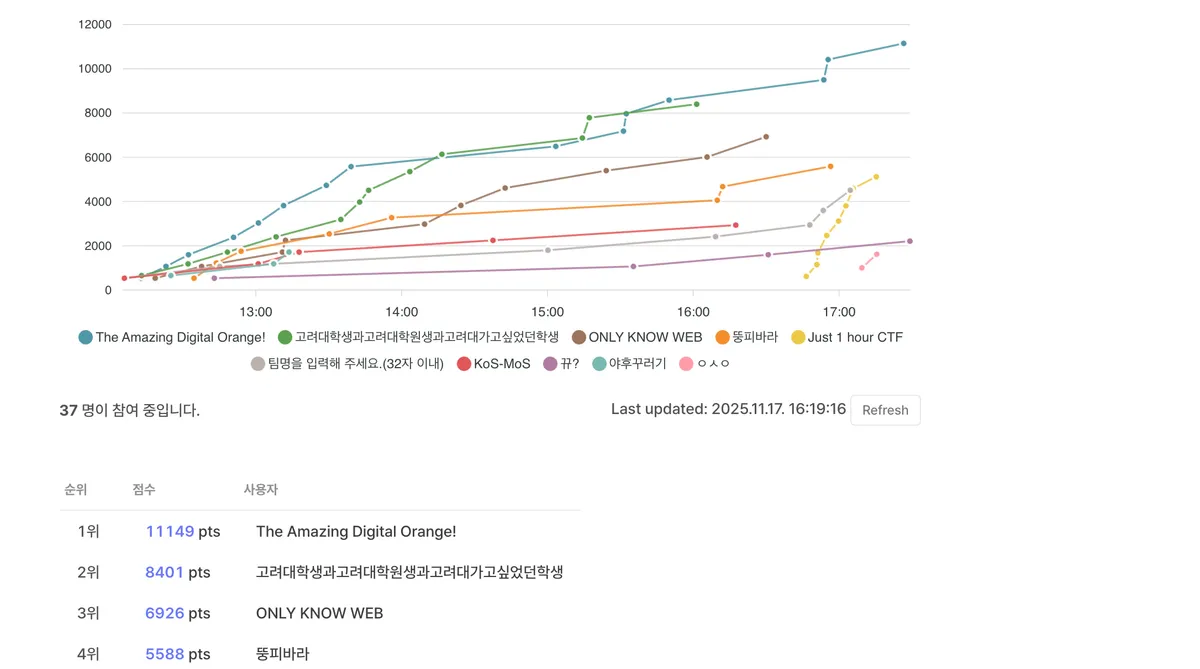Click the brown ONLY KNOW WEB legend marker
Screen dimensions: 1200x669
[578, 337]
